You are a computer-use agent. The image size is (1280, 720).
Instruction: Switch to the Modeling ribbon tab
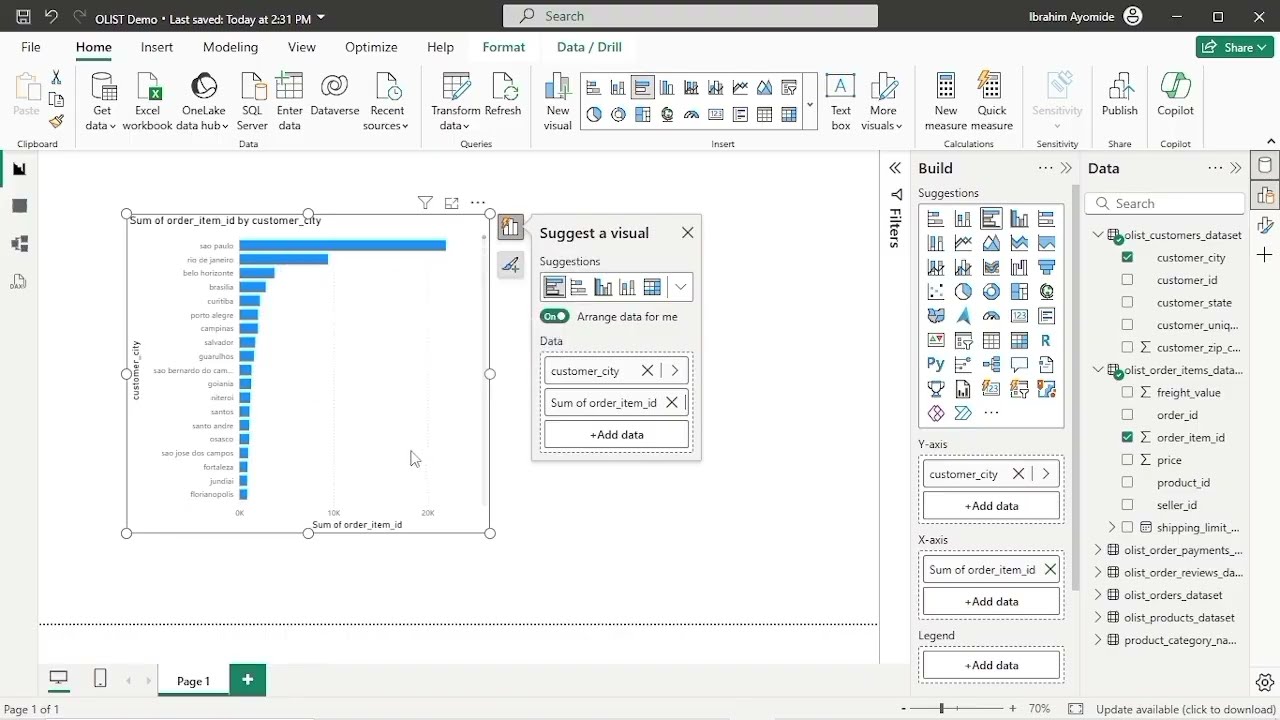230,47
